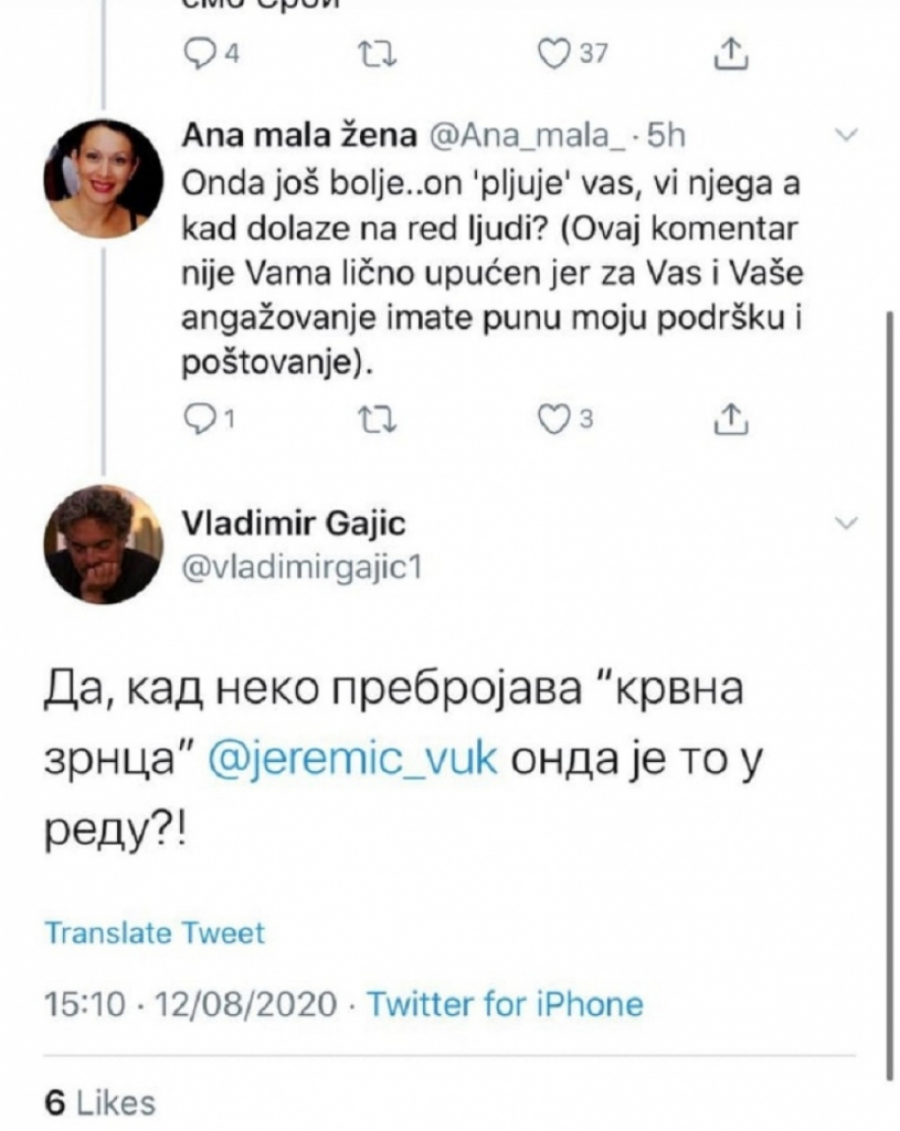Open Vladimir Gajic's profile picture
This screenshot has width=900, height=1131.
pyautogui.click(x=104, y=545)
